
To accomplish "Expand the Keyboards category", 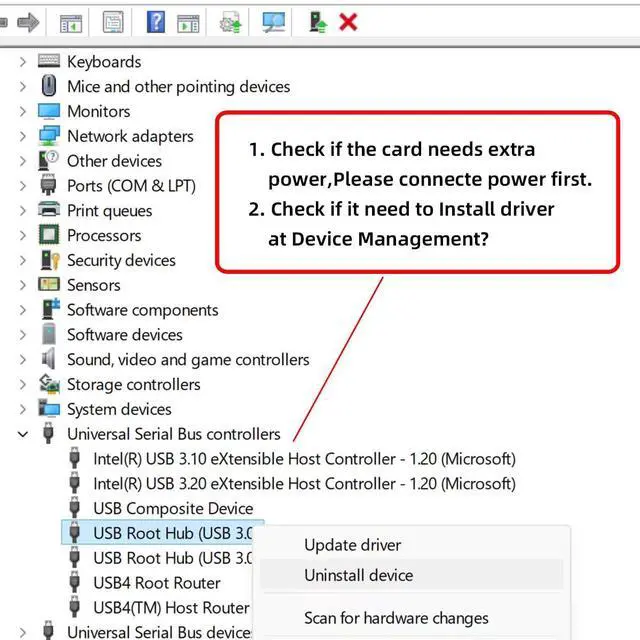I will [x=23, y=62].
